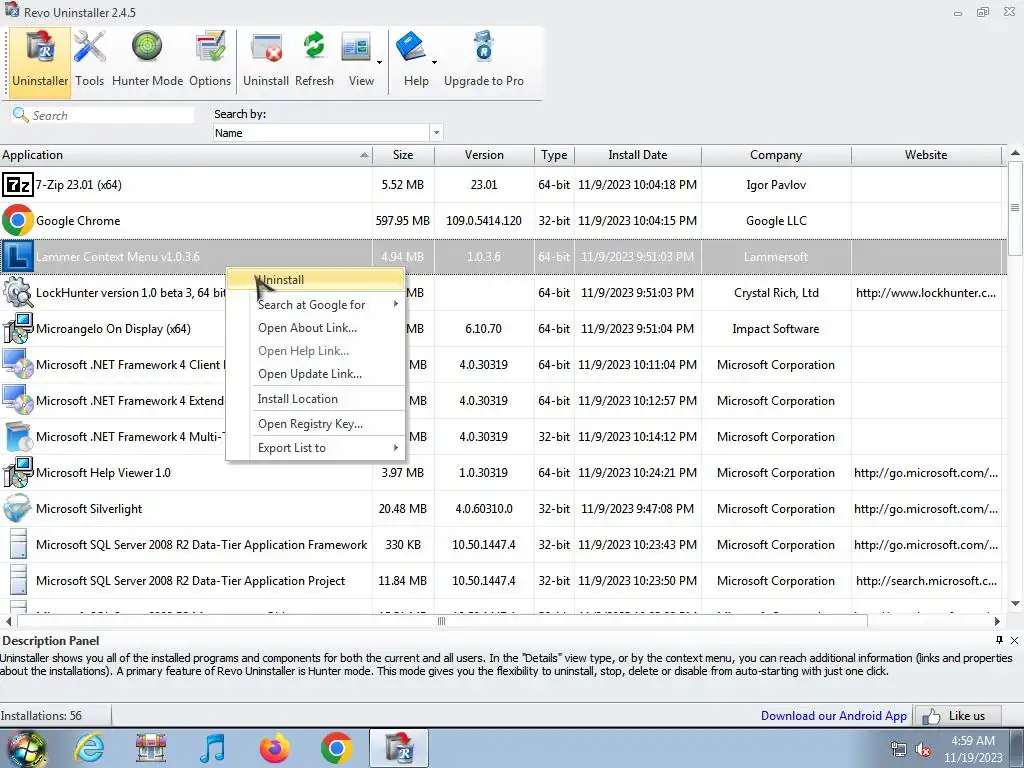Viewport: 1024px width, 768px height.
Task: Select the Microsoft SQL Server Data-Tier Application Framework row
Action: point(503,545)
